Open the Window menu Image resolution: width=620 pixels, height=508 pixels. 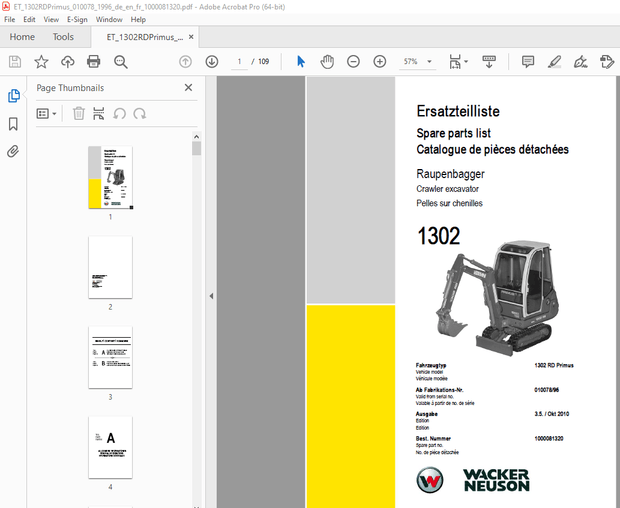click(x=109, y=19)
